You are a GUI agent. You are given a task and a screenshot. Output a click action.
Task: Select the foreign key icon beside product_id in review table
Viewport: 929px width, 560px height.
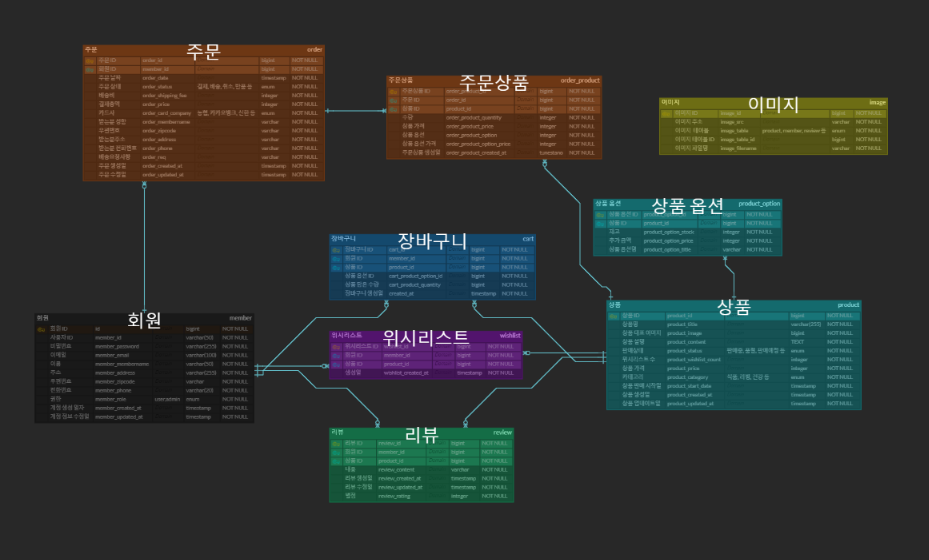(337, 462)
